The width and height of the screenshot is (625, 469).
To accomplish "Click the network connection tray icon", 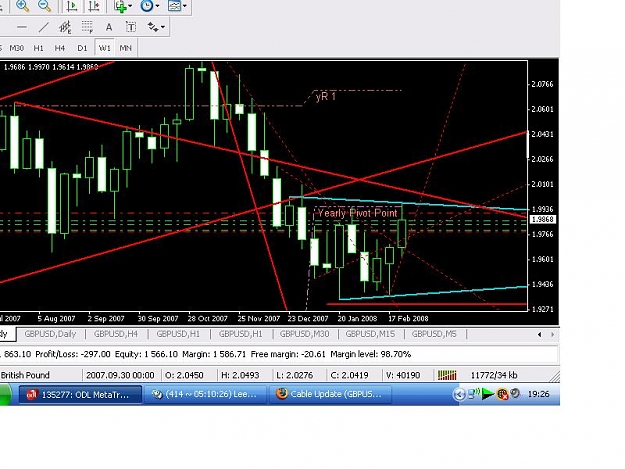I will coord(473,394).
